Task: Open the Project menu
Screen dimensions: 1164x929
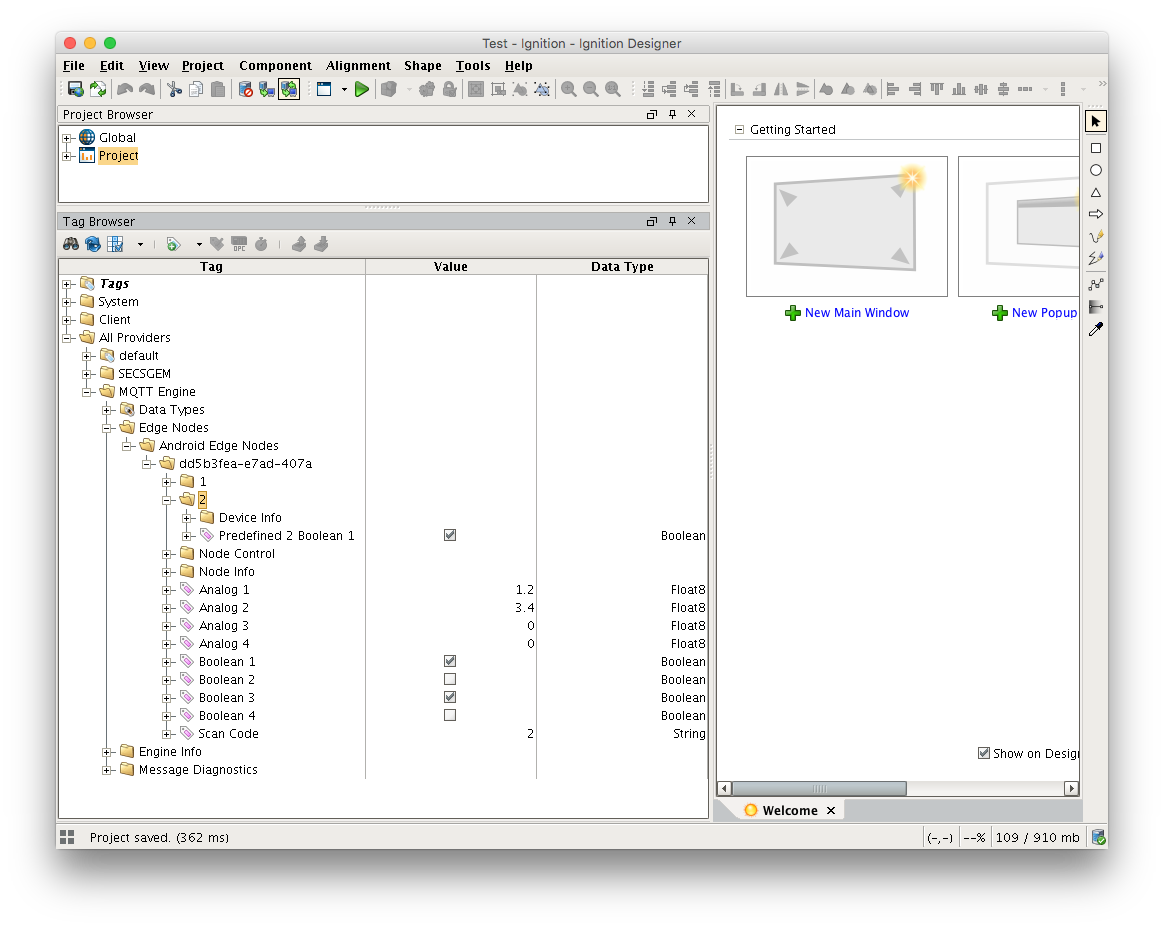Action: [203, 65]
